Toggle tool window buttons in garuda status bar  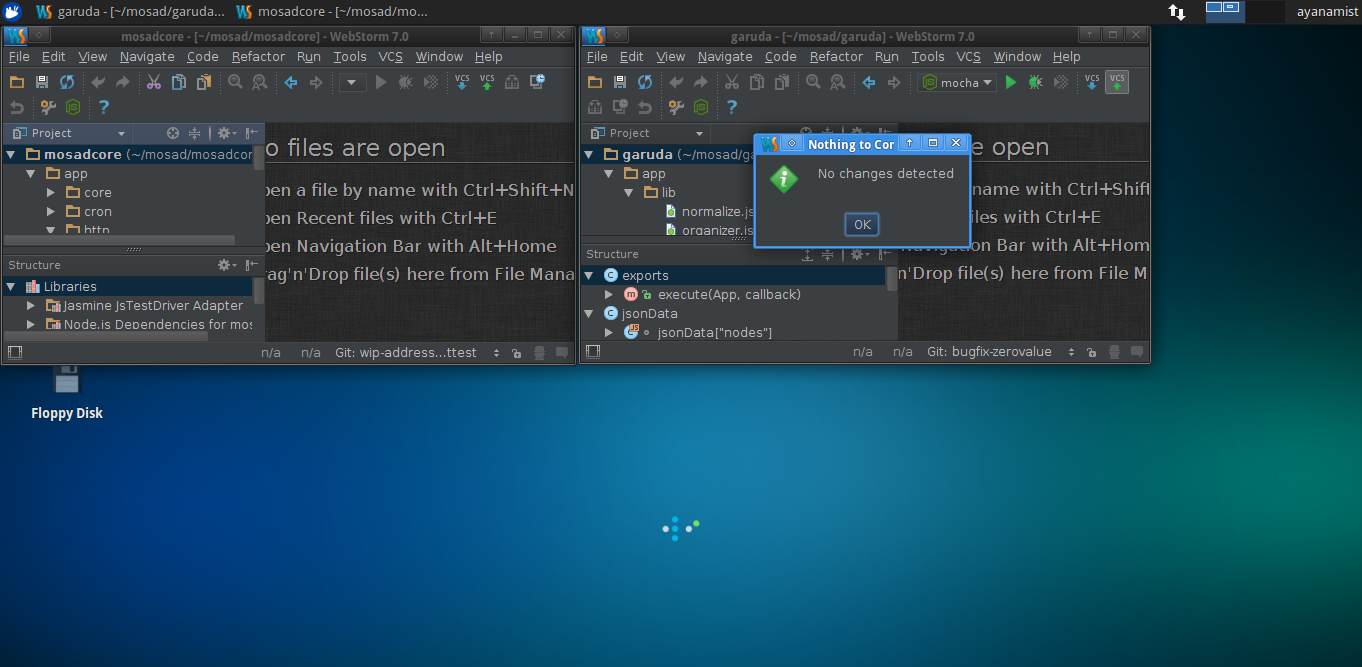(593, 352)
